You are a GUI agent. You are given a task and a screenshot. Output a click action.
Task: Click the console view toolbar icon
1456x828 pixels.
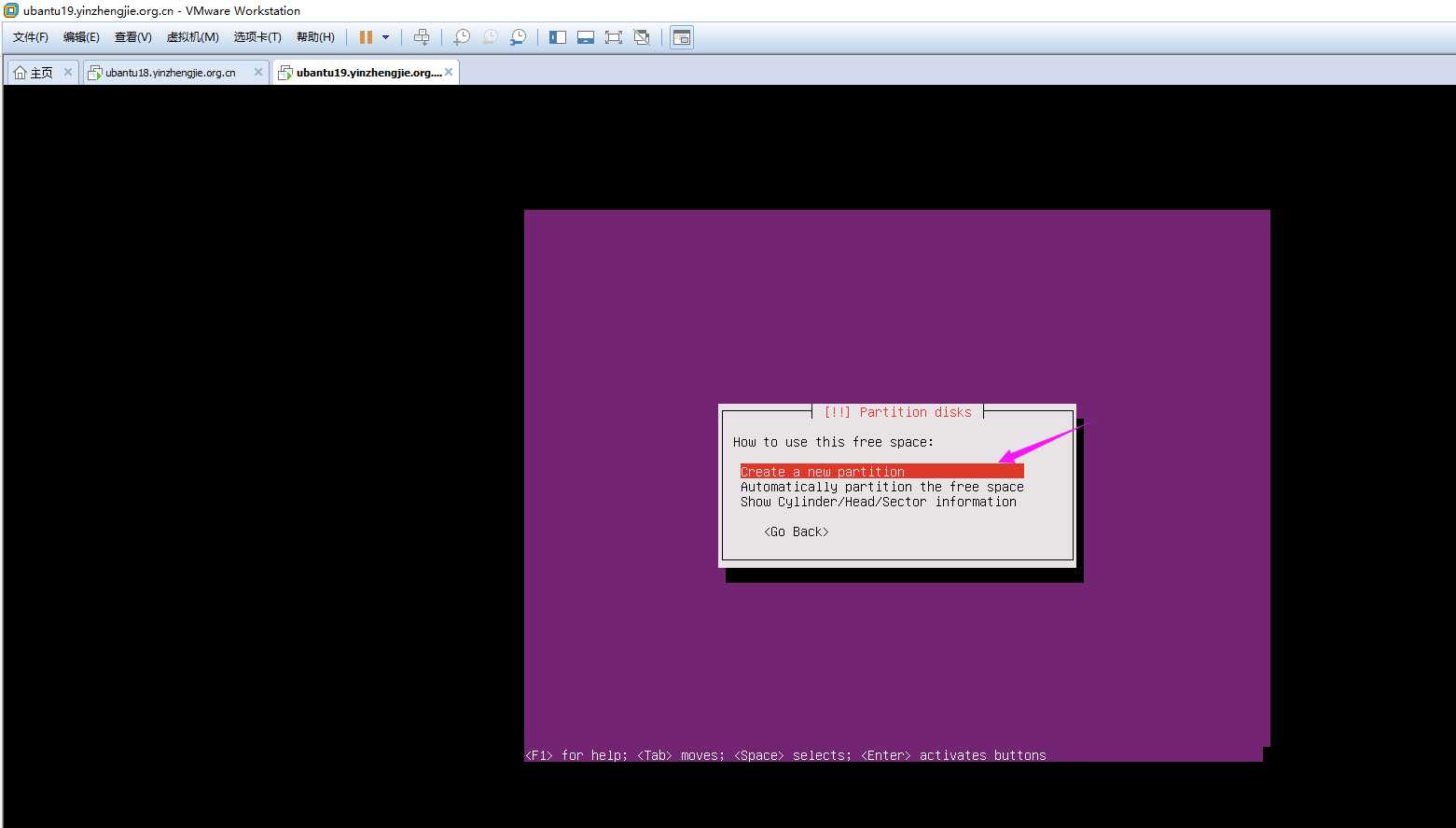[682, 37]
